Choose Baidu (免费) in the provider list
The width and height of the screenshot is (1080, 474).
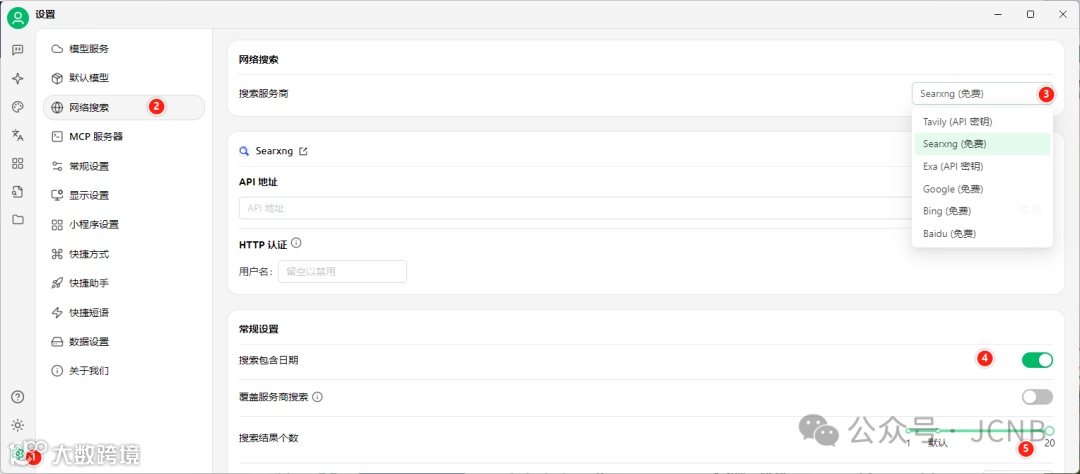point(949,233)
